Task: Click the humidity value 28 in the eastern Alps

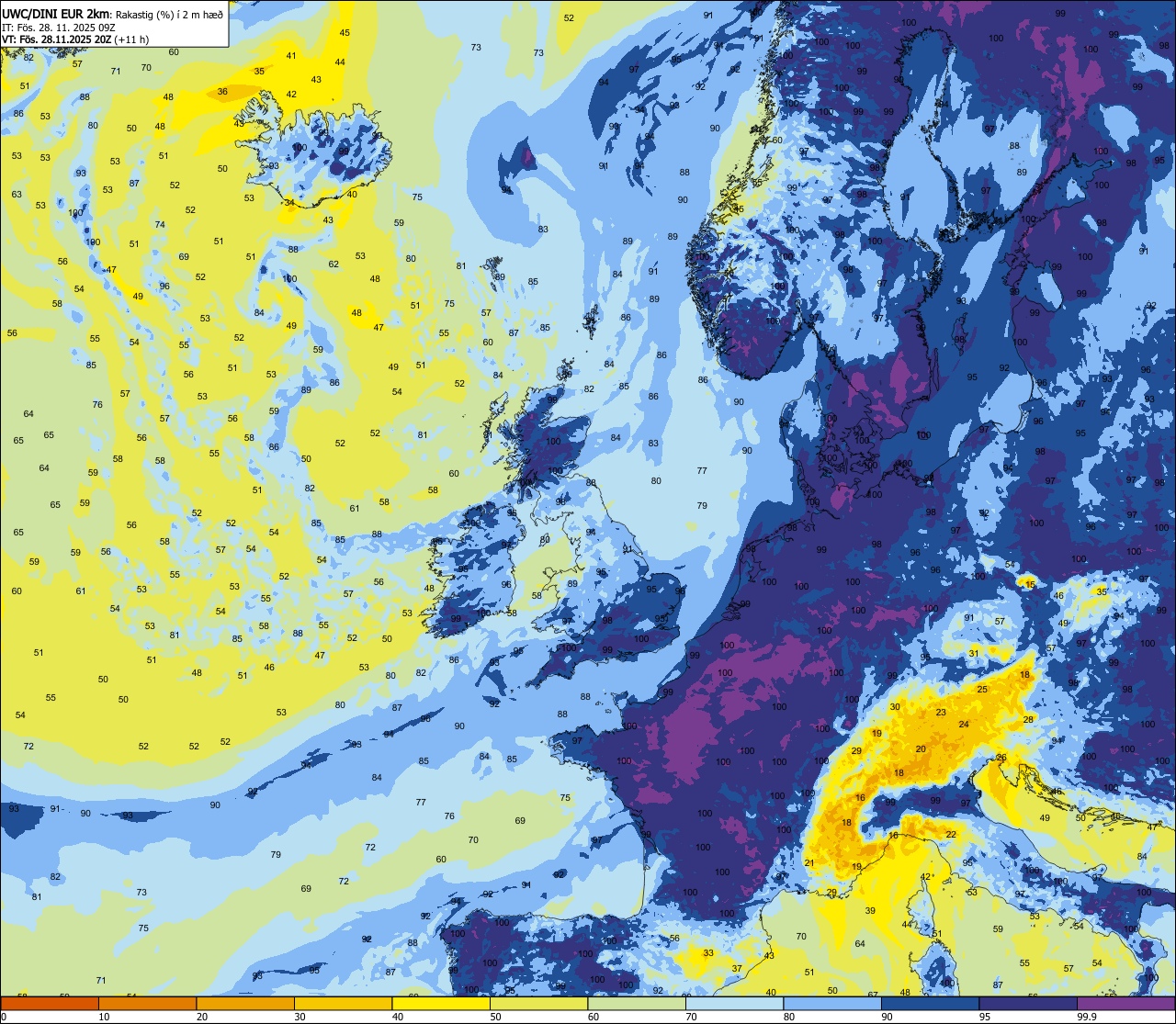Action: coord(1028,719)
